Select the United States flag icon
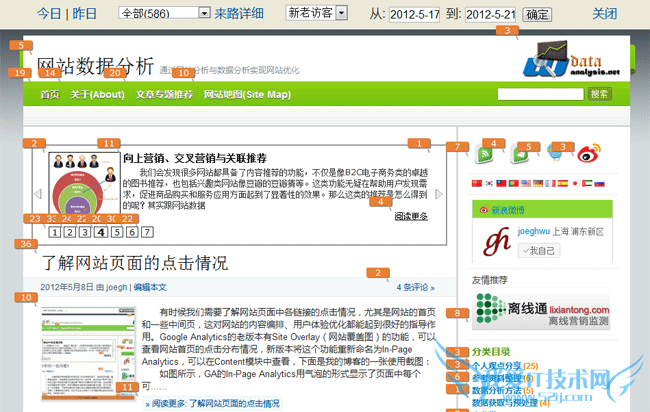Viewport: 650px width, 412px height. pos(526,183)
